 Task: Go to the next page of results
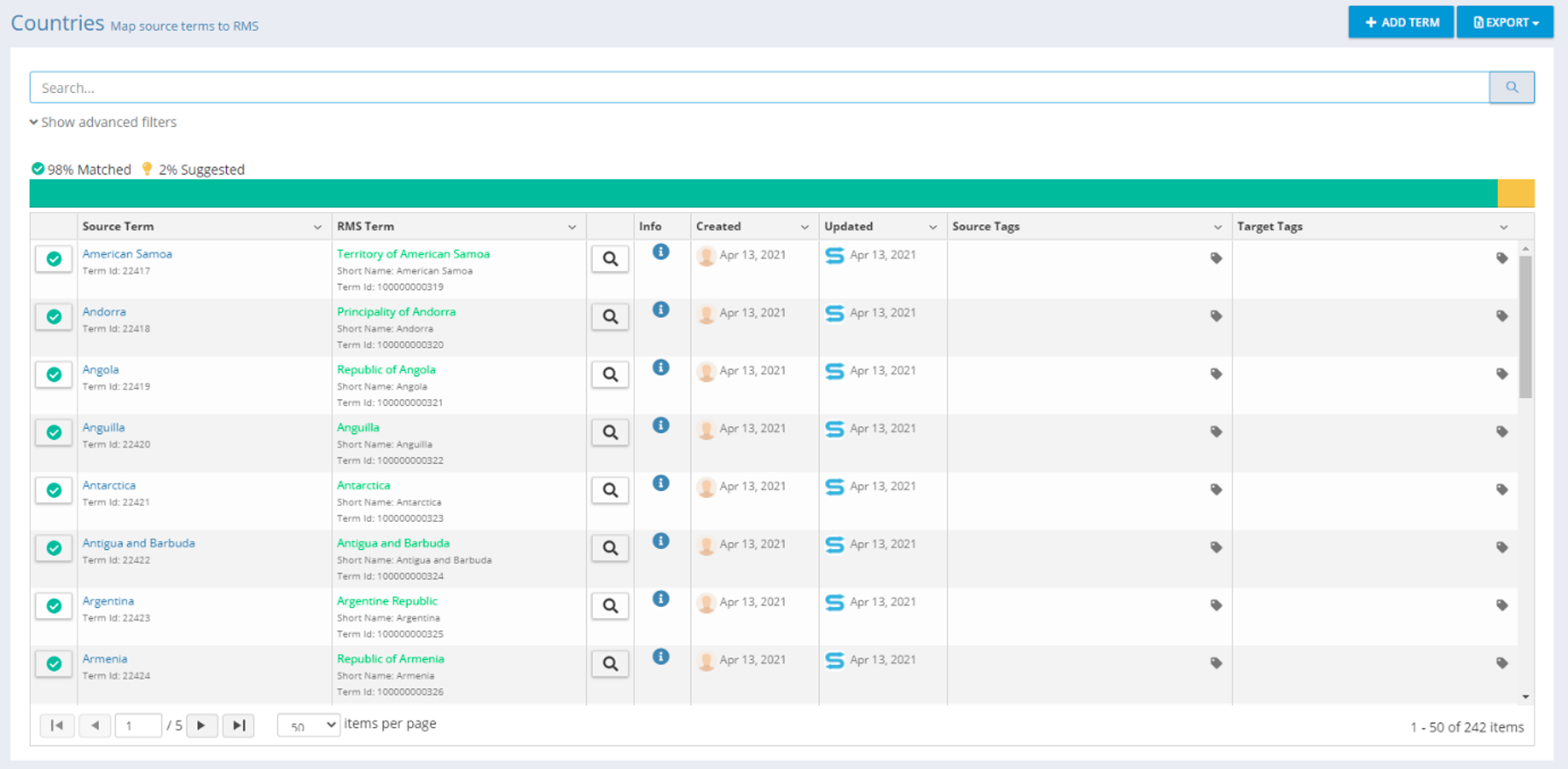tap(202, 725)
